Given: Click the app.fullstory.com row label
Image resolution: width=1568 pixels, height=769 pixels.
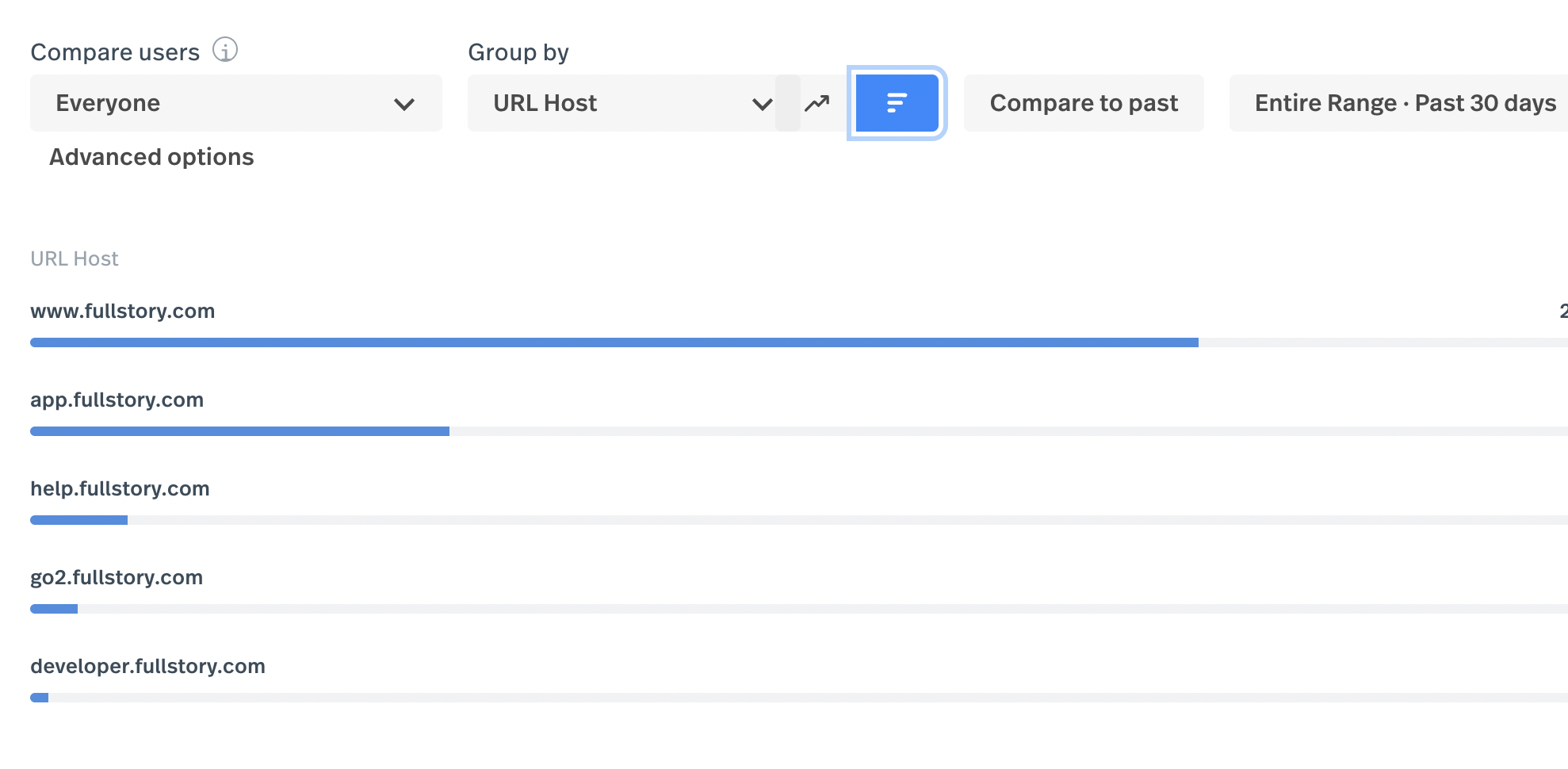Looking at the screenshot, I should click(x=117, y=400).
